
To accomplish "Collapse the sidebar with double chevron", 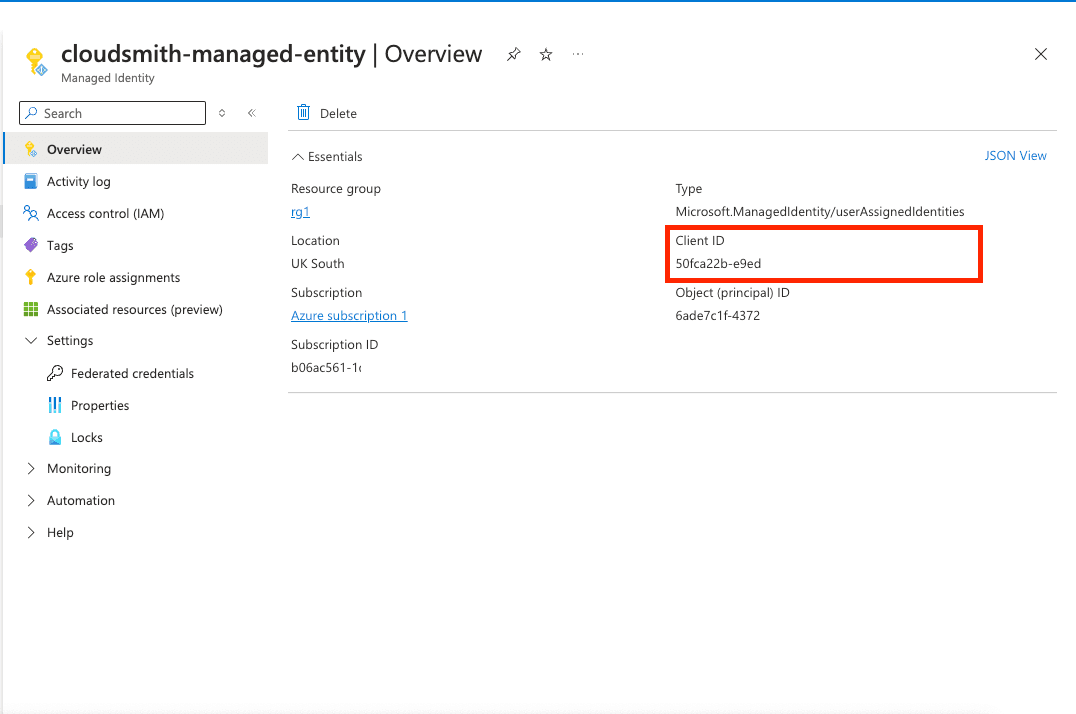I will point(252,114).
